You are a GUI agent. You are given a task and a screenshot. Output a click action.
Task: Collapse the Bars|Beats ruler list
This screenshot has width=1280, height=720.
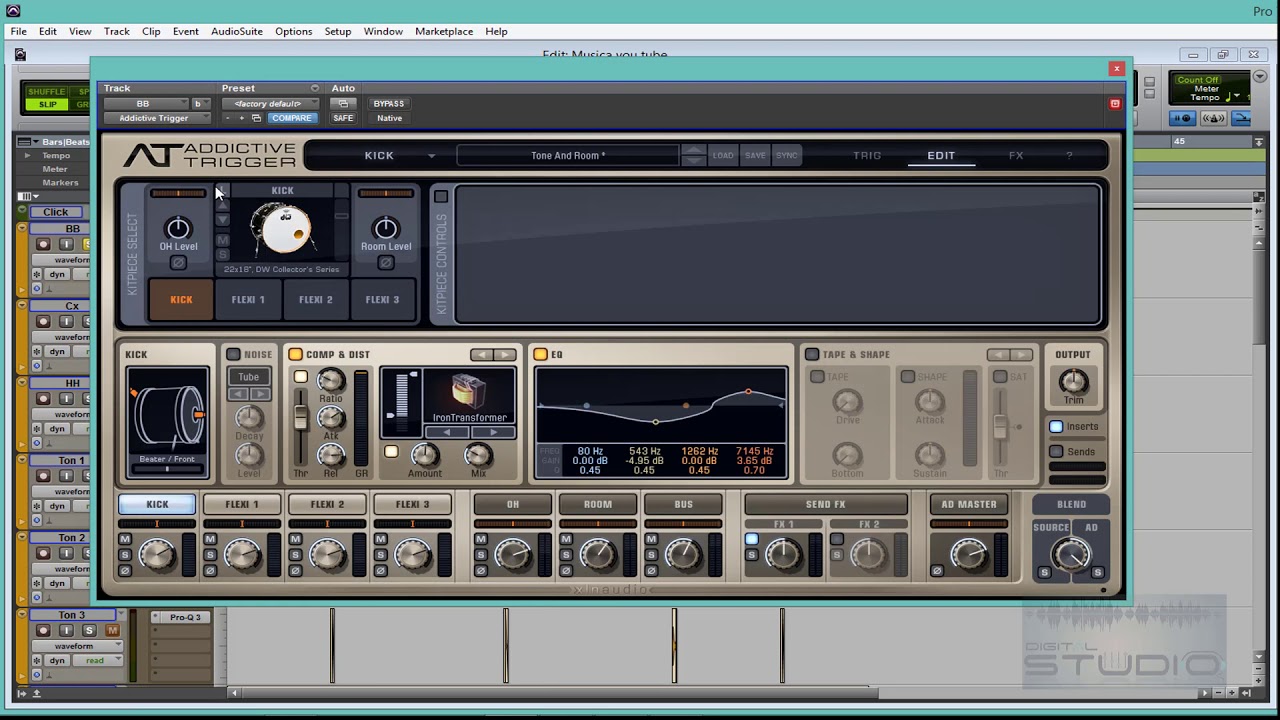(x=34, y=142)
